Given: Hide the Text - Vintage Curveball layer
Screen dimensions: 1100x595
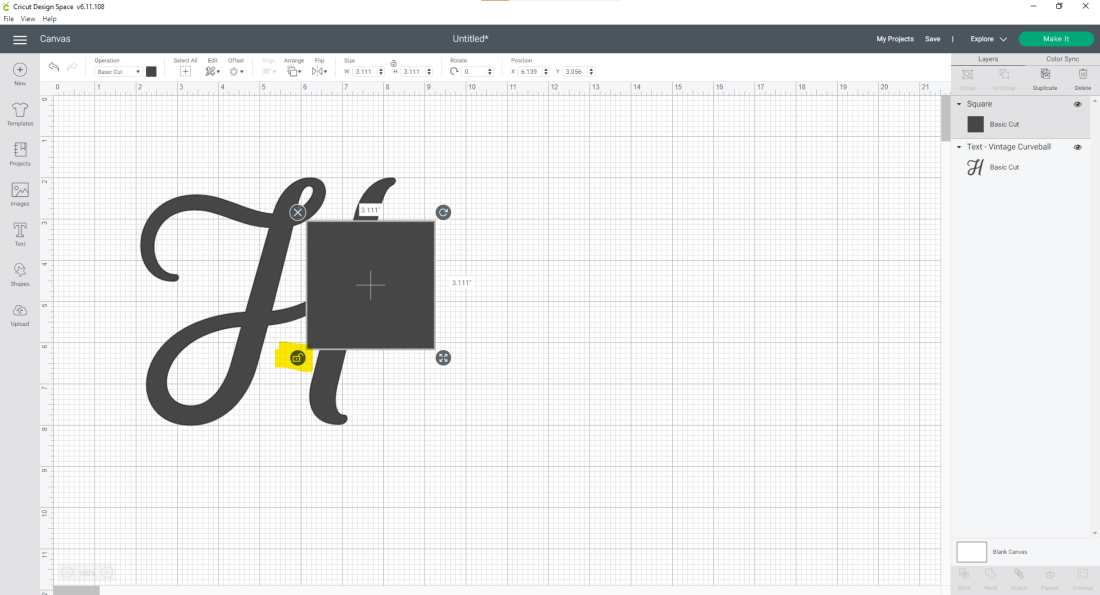Looking at the screenshot, I should [x=1077, y=147].
